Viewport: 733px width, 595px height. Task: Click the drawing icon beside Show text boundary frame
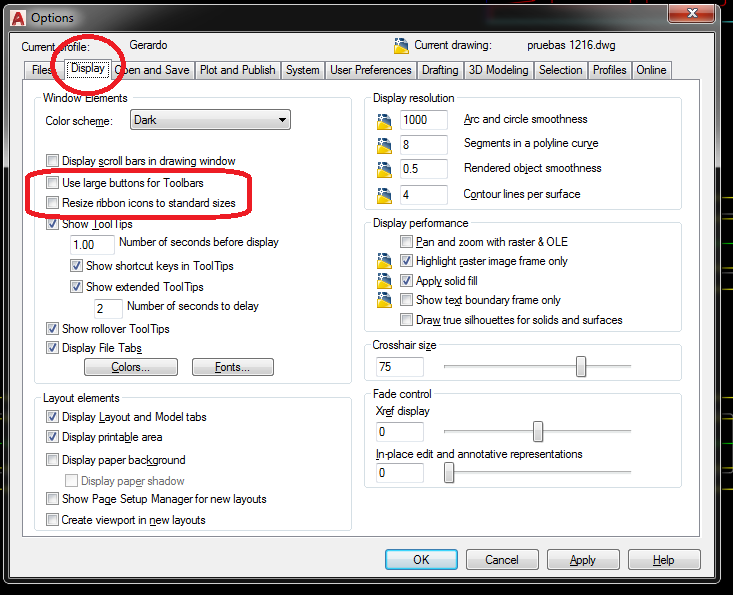(x=384, y=300)
